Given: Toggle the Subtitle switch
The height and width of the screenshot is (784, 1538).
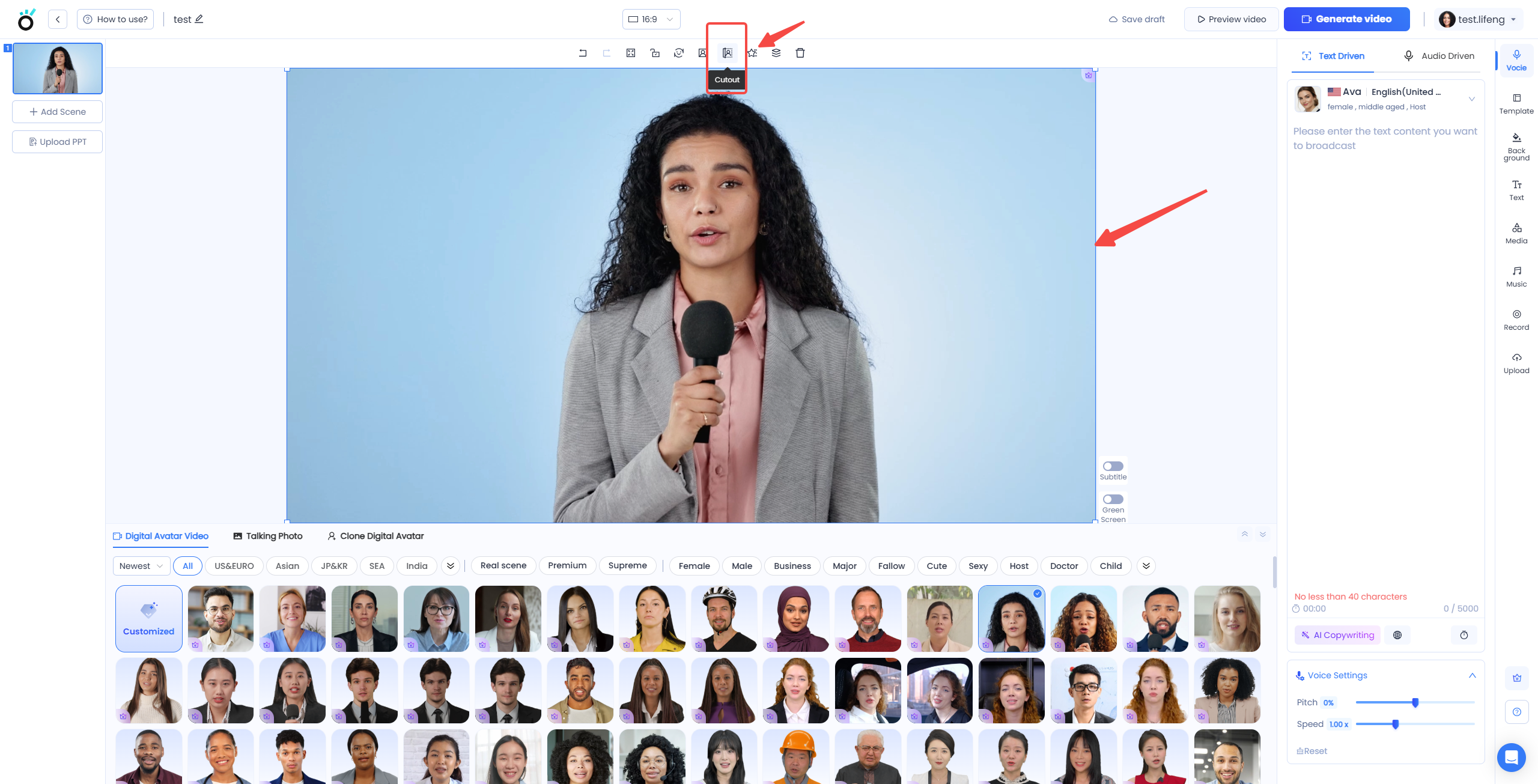Looking at the screenshot, I should [x=1113, y=466].
